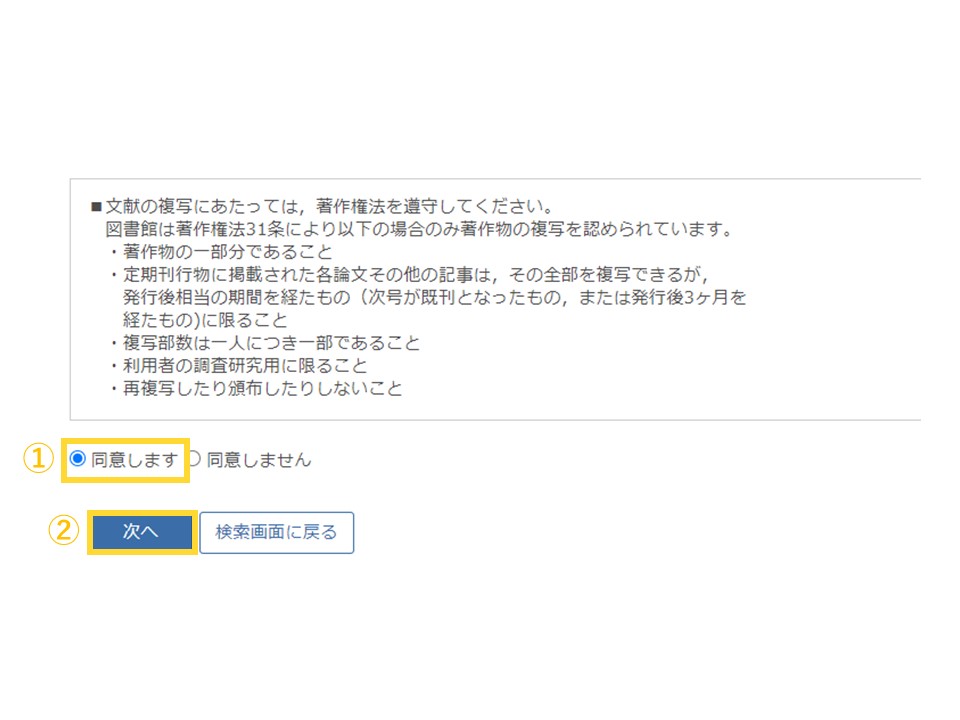Click the line 再複写したり頒布したりしないこと
960x720 pixels.
coord(262,388)
